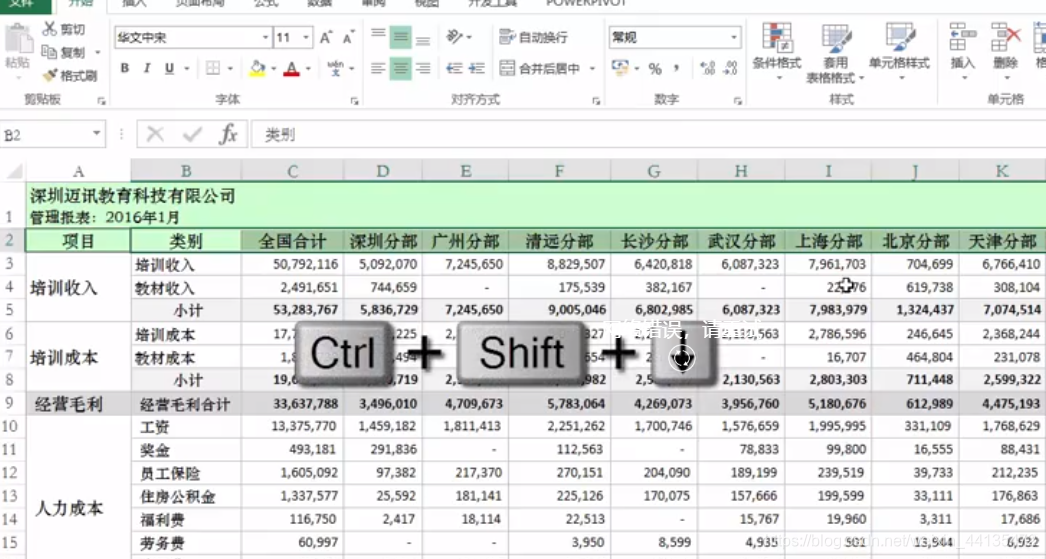
Task: Click the Paste (粘贴) clipboard icon
Action: click(17, 39)
